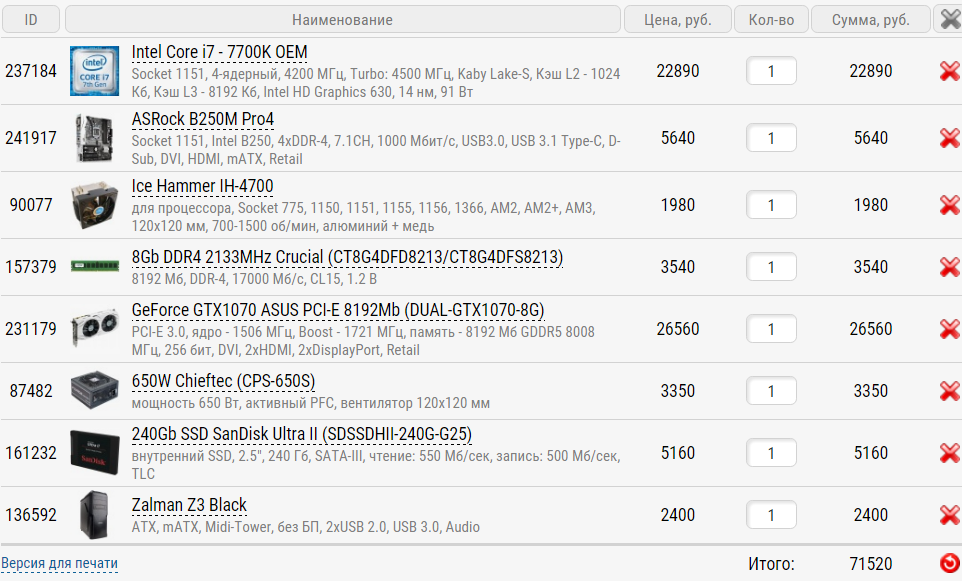
Task: Open the ASRock B250M Pro4 product link
Action: coord(202,120)
